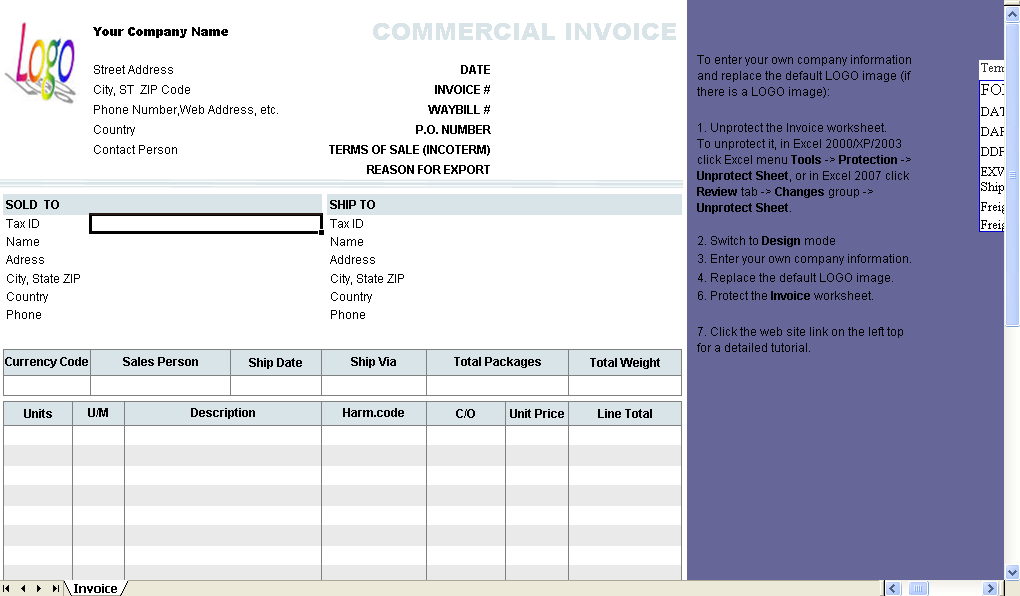This screenshot has height=596, width=1020.
Task: Click the horizontal scrollbar right arrow
Action: coord(990,588)
